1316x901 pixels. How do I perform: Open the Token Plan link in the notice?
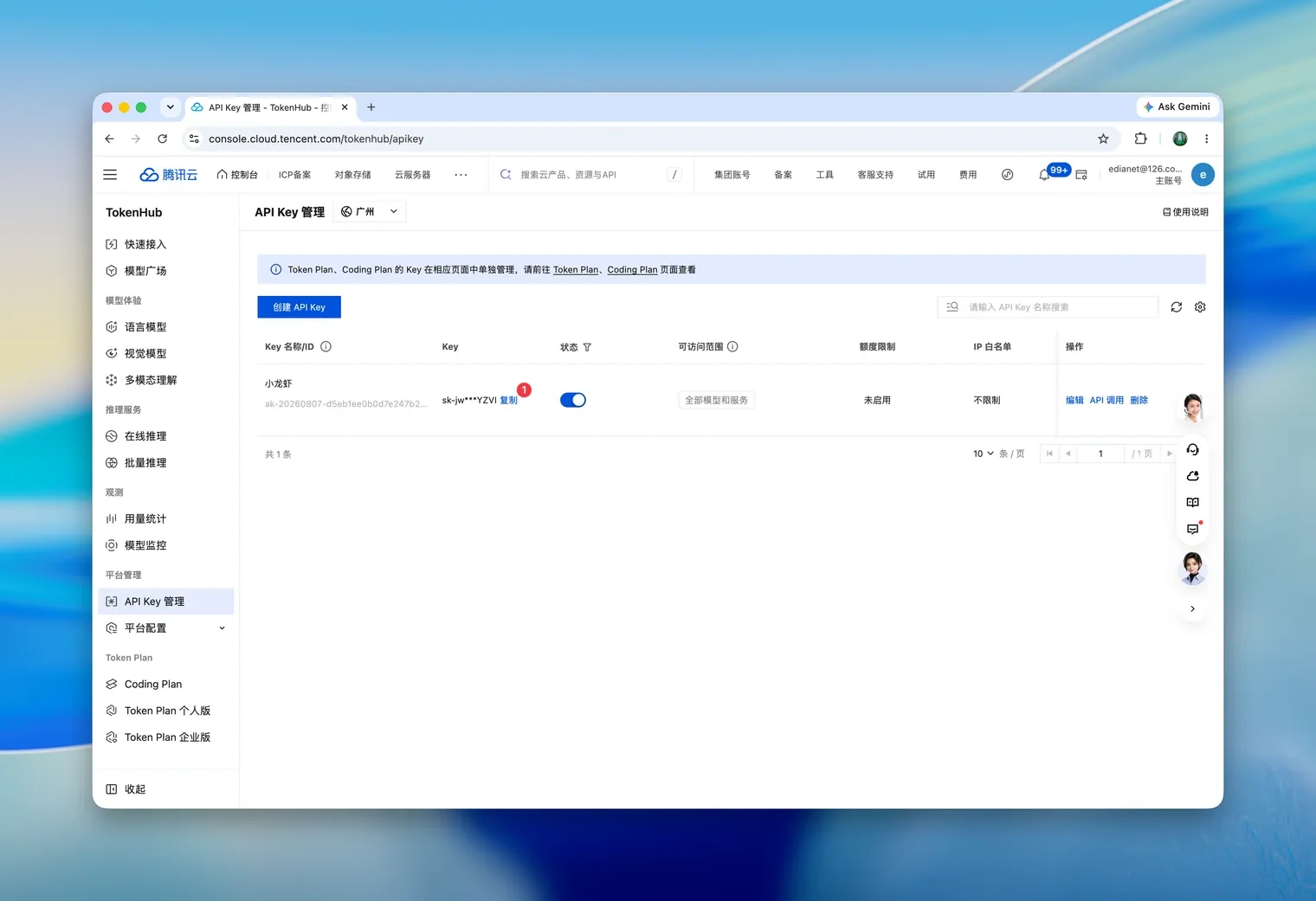pos(575,270)
